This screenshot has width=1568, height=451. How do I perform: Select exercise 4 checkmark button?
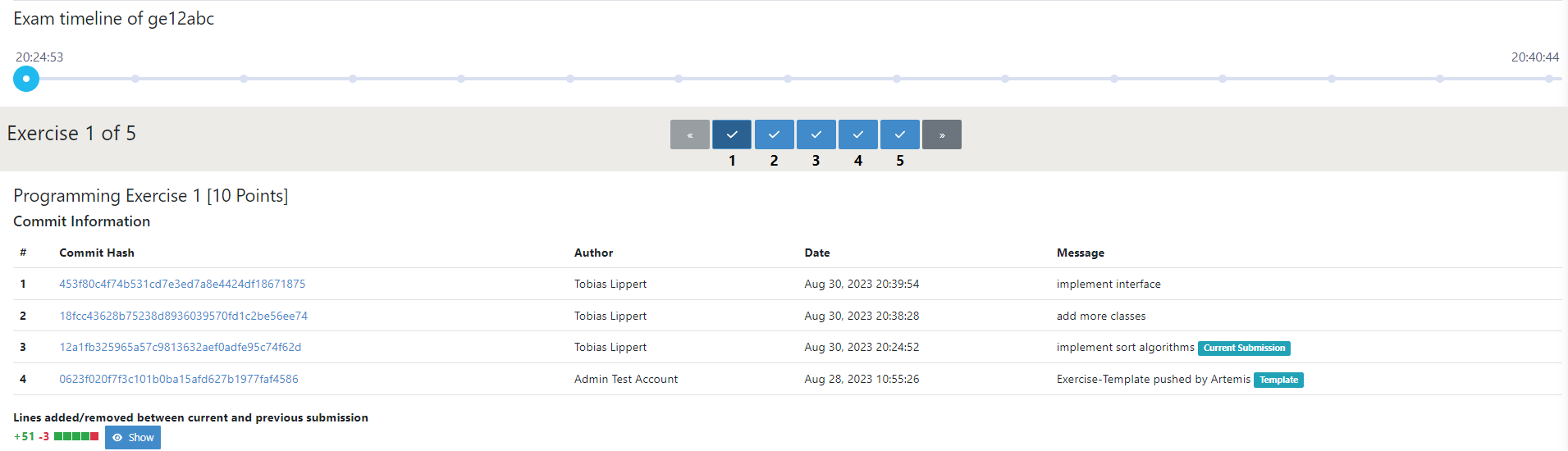(x=857, y=134)
